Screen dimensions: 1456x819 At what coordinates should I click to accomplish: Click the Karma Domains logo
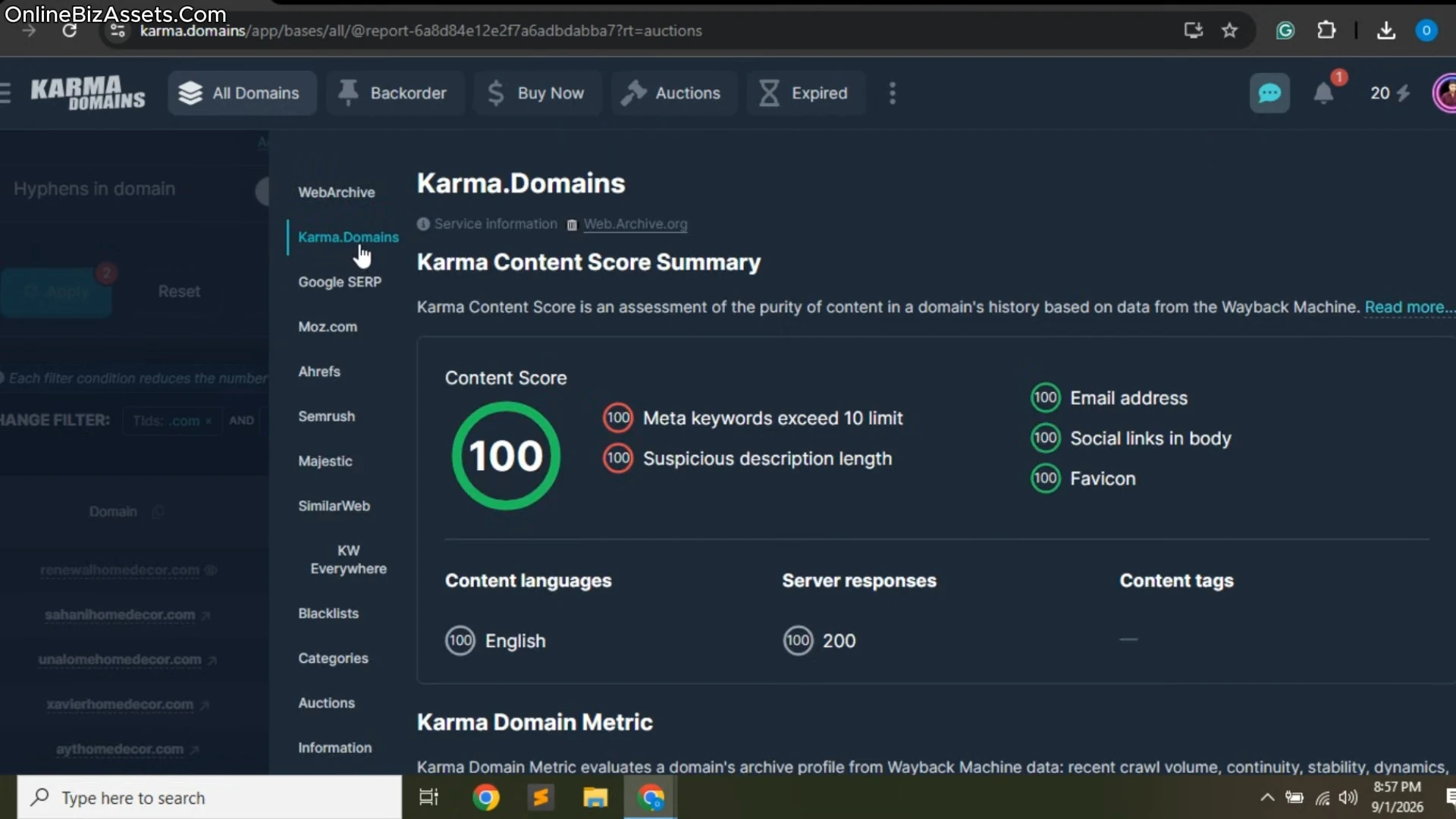88,93
